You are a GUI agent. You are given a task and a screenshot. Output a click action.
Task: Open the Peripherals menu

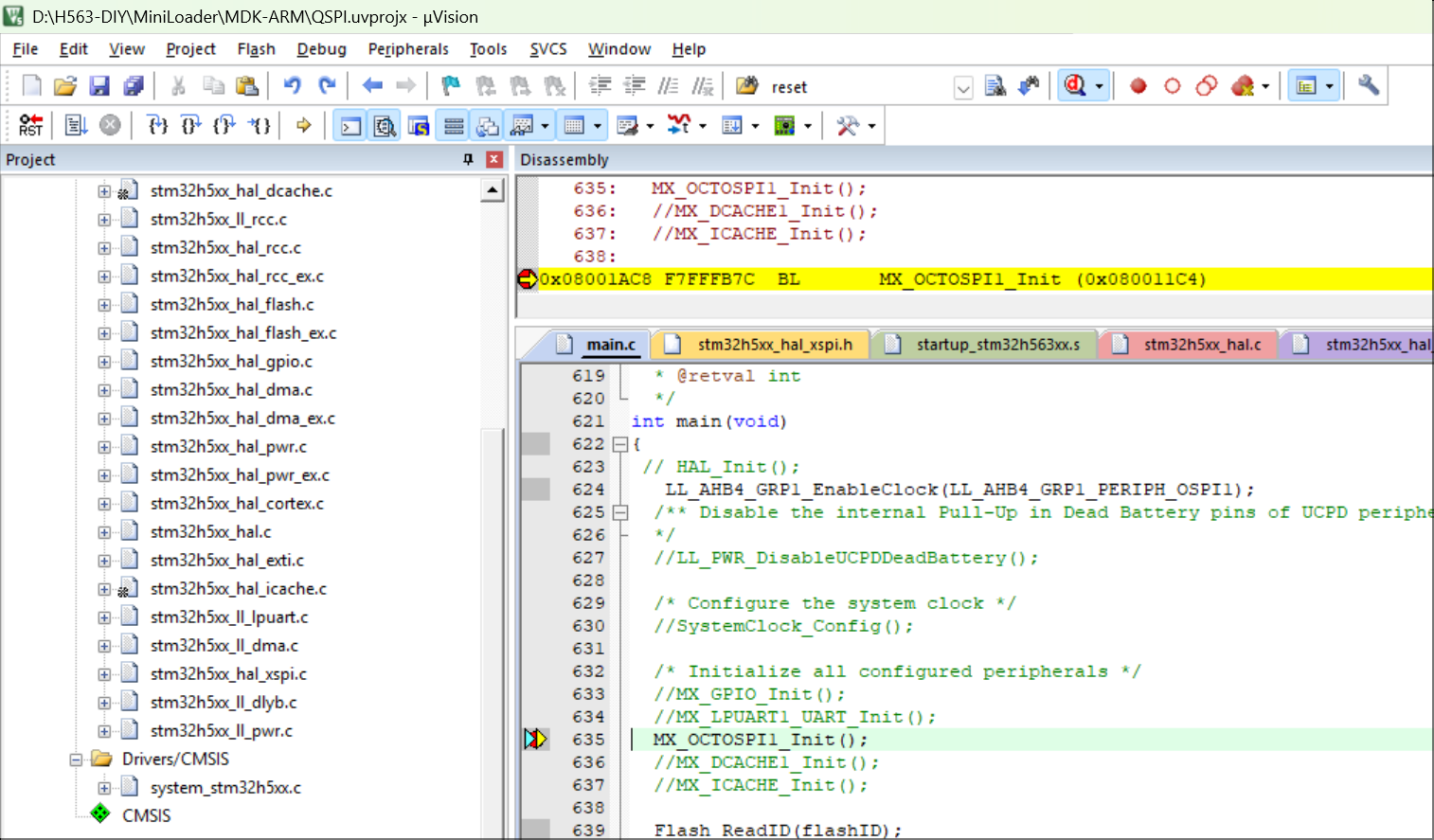[x=408, y=49]
